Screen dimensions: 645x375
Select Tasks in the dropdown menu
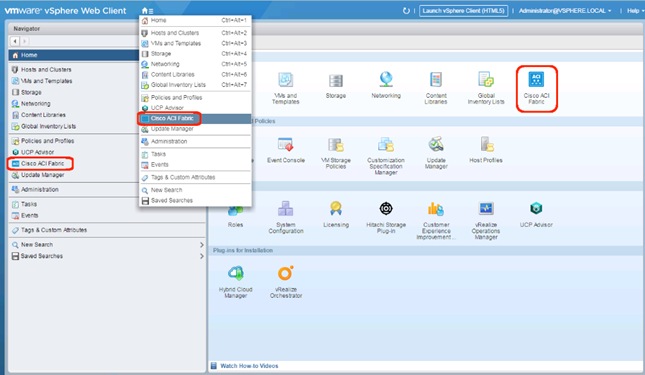[195, 154]
